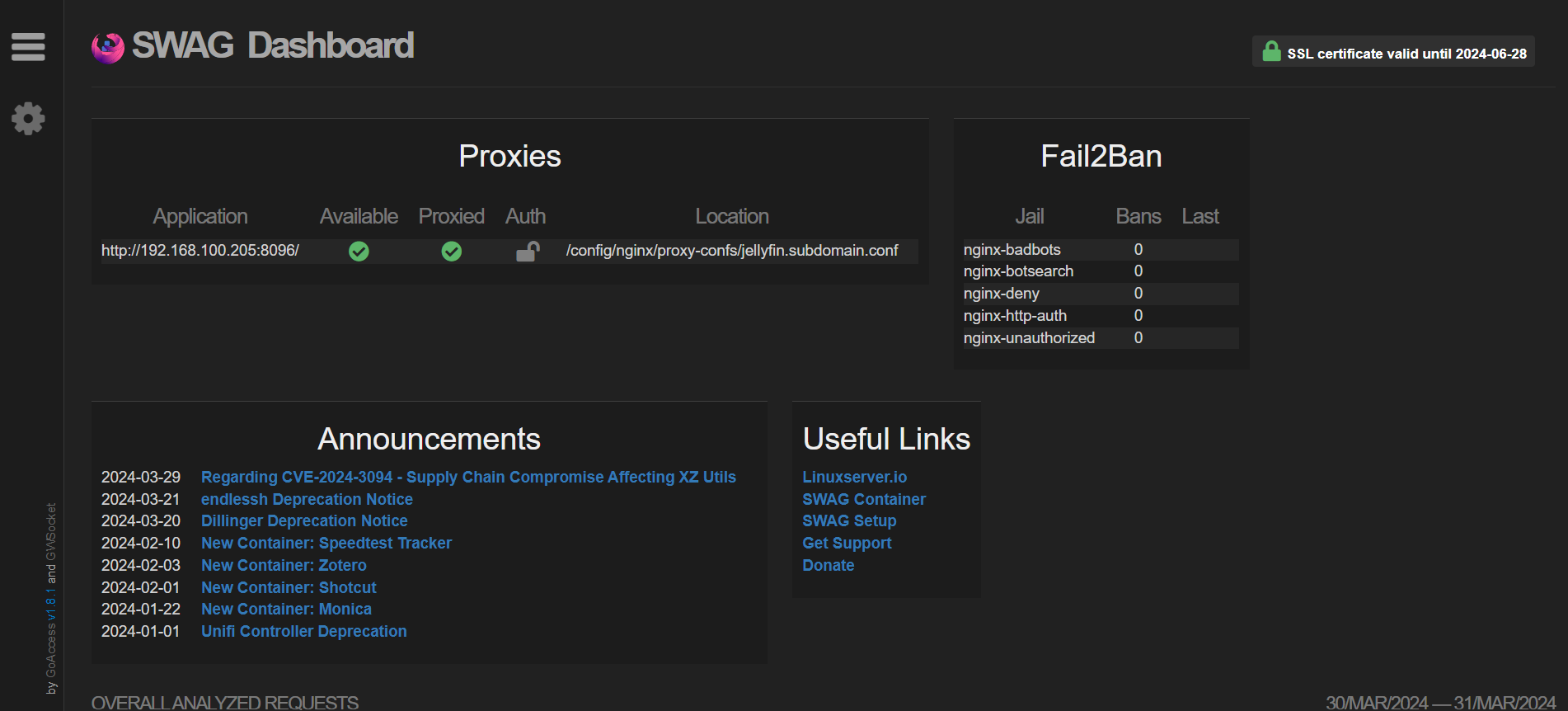1568x711 pixels.
Task: Open Unifi Controller Deprecation announcement
Action: pos(304,632)
